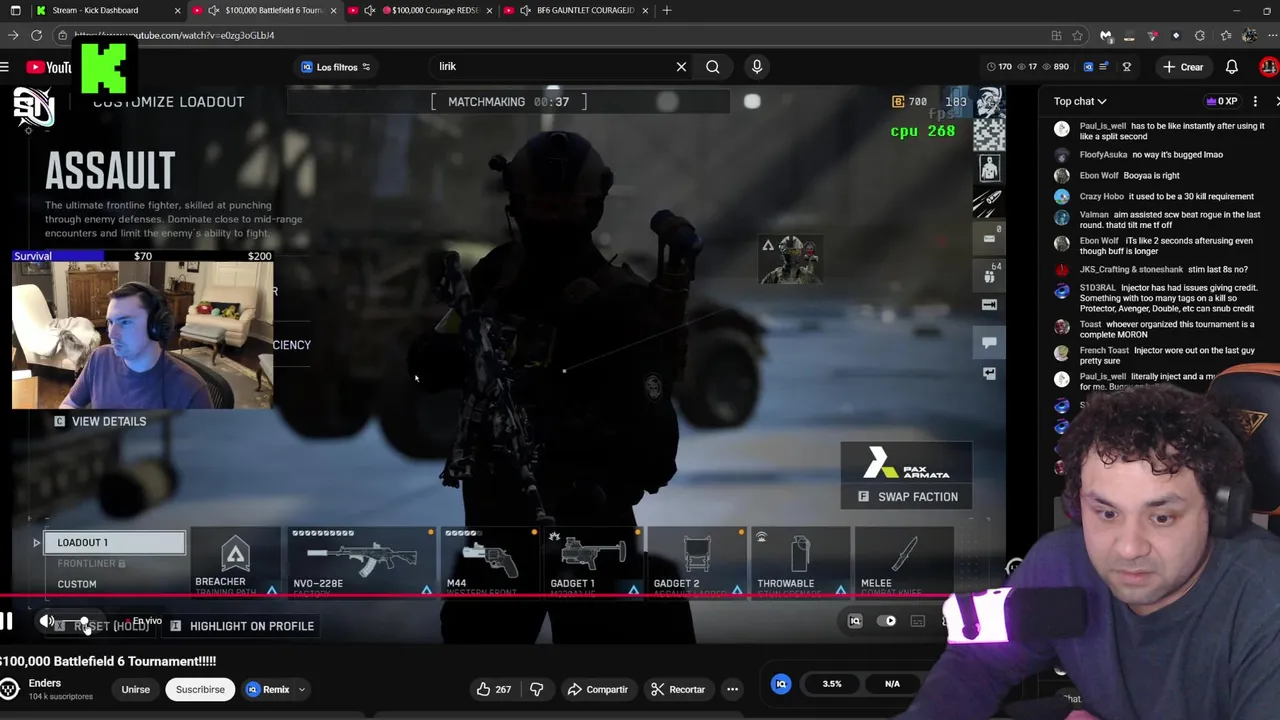Open the Enders channel name link
1280x720 pixels.
point(45,683)
